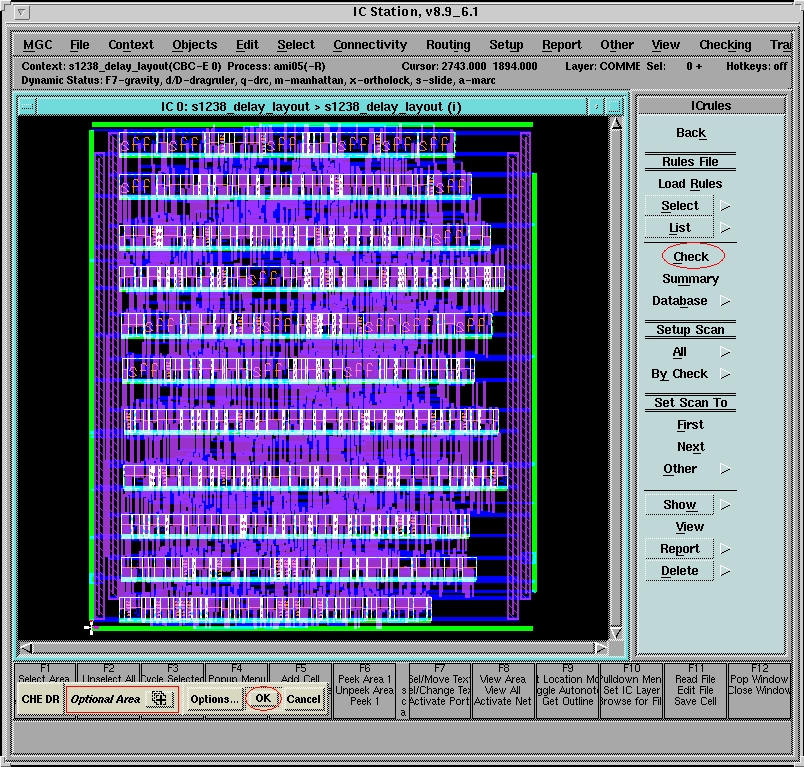This screenshot has height=767, width=804.
Task: Expand the Database submenu arrow
Action: pyautogui.click(x=726, y=301)
